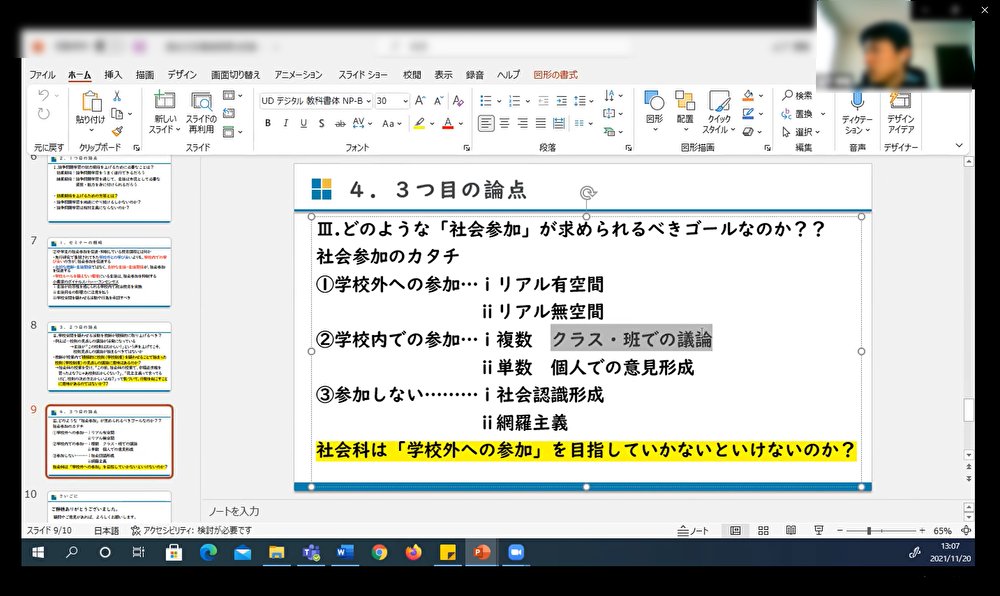Open the font name dropdown
Screen dimensions: 1000x596
click(368, 101)
